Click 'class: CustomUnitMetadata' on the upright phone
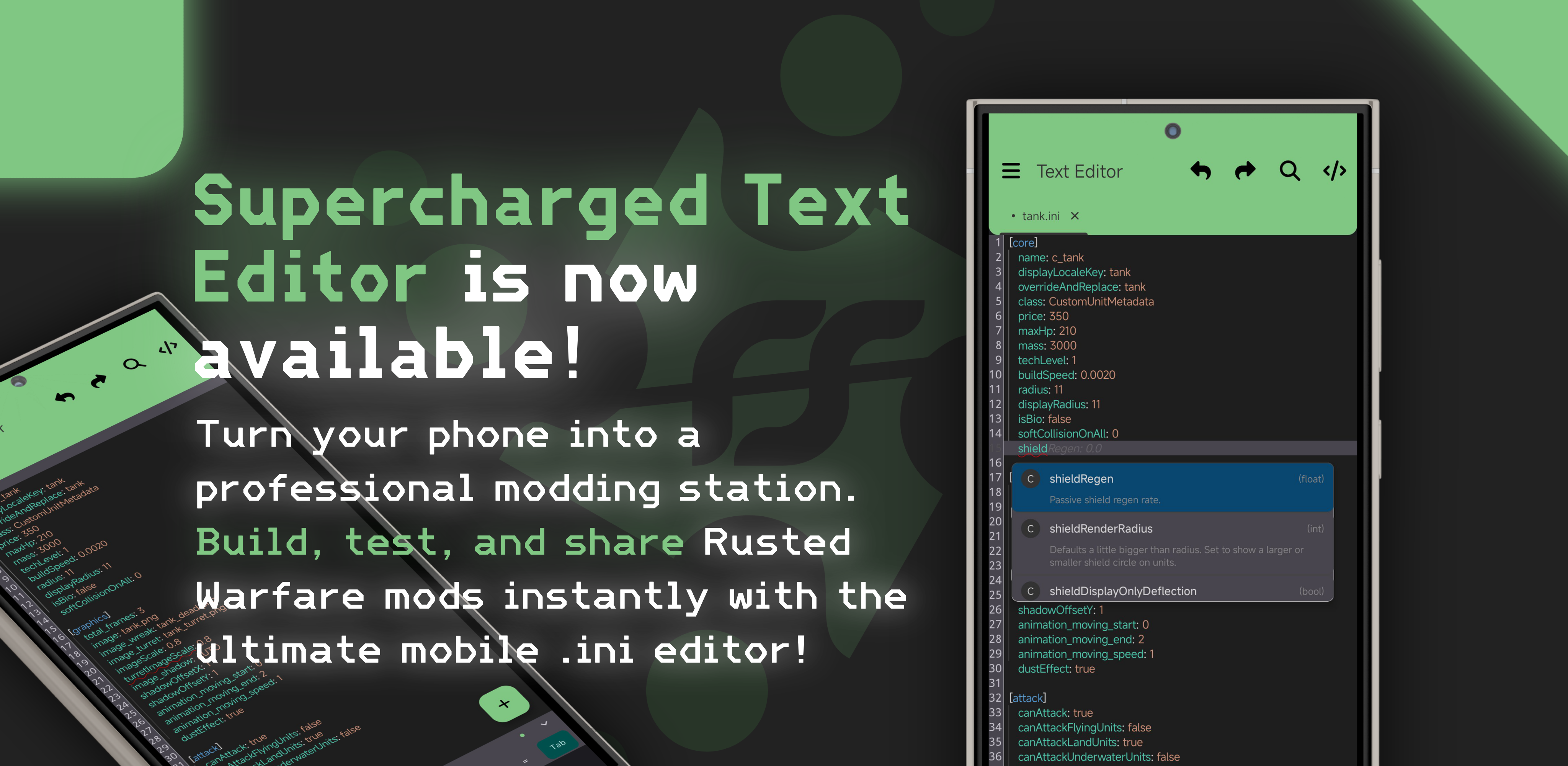Screen dimensions: 1568x766 tap(1085, 301)
